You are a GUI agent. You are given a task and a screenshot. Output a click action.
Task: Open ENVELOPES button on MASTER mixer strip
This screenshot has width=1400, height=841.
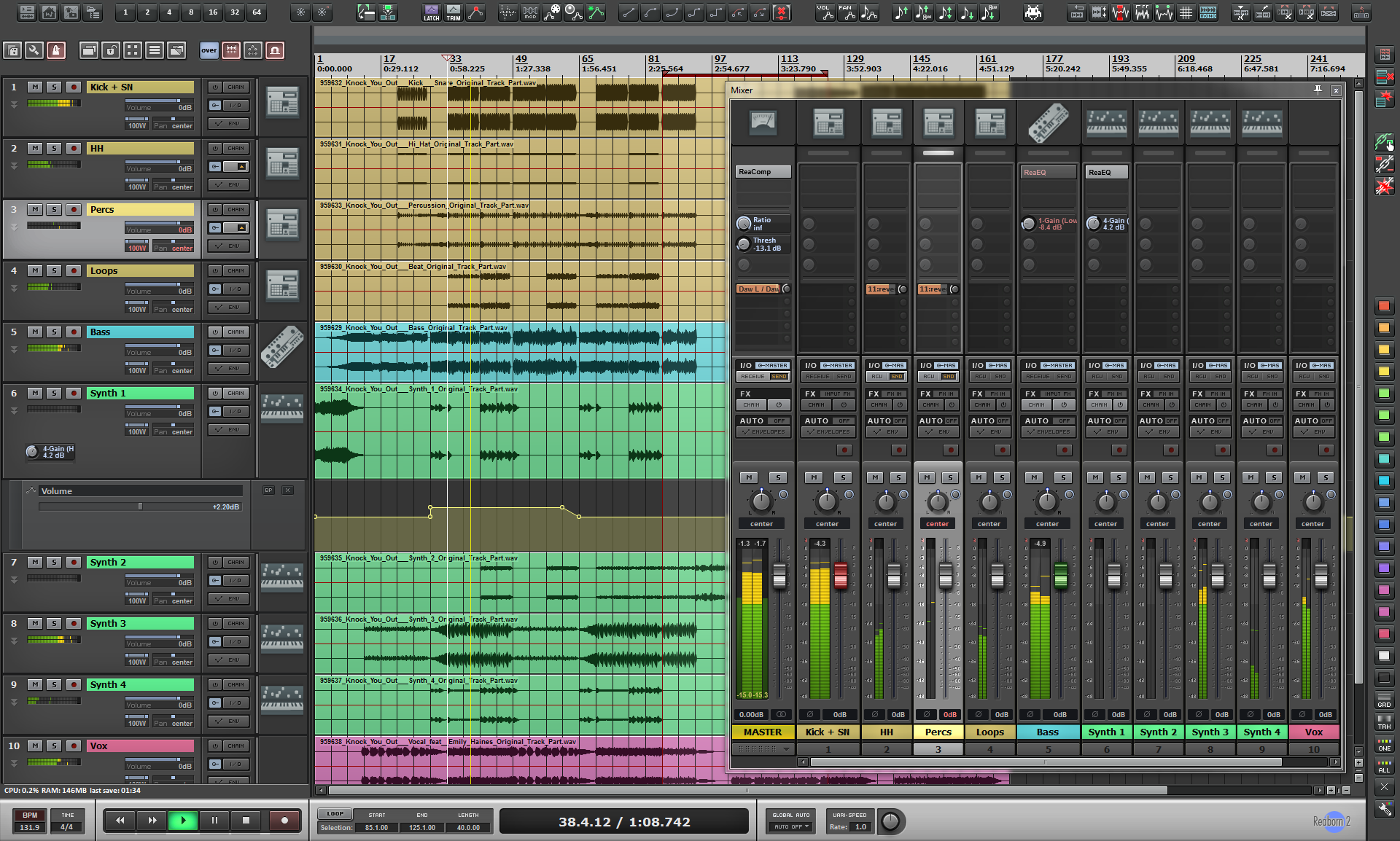[x=763, y=431]
